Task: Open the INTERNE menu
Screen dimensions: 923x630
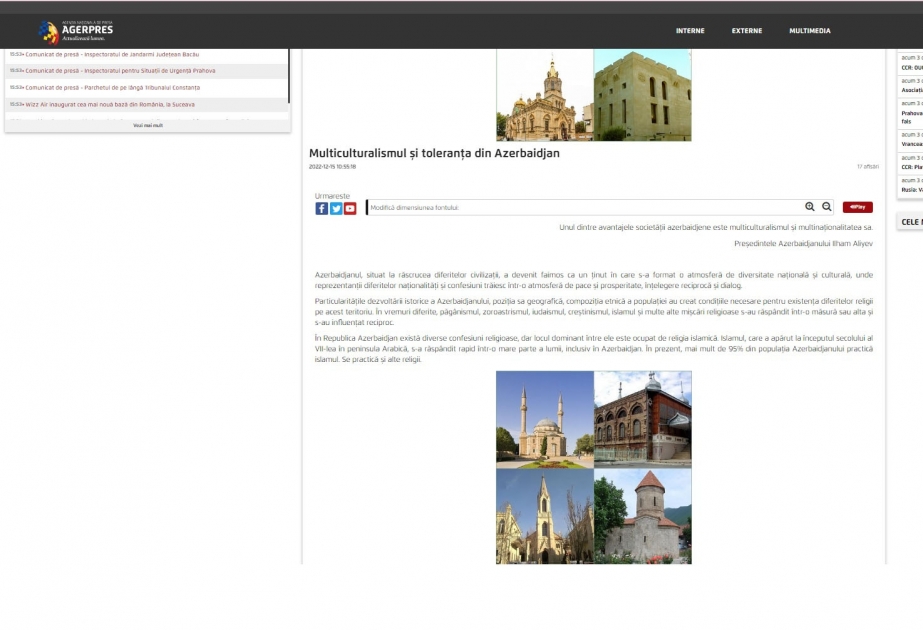Action: (690, 31)
